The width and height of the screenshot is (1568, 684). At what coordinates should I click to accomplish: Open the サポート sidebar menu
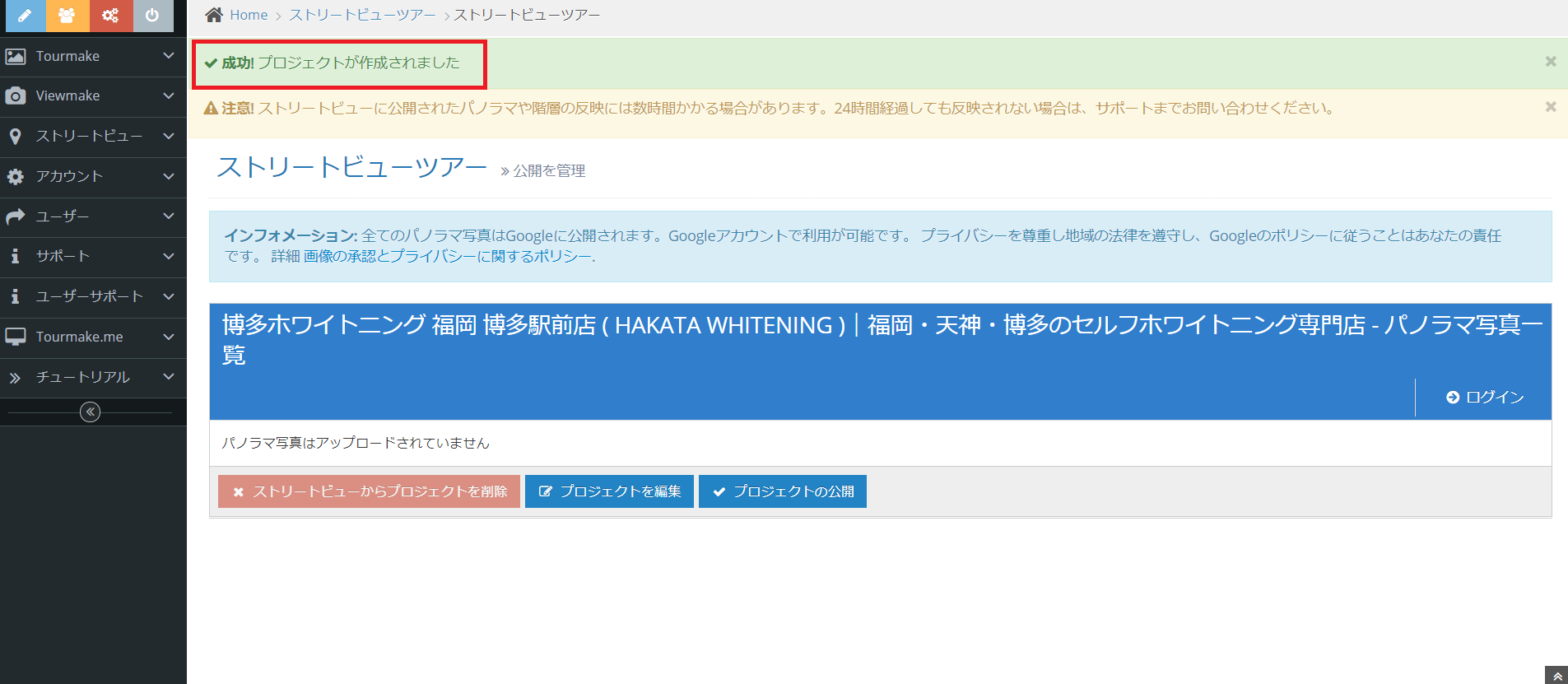[x=93, y=256]
